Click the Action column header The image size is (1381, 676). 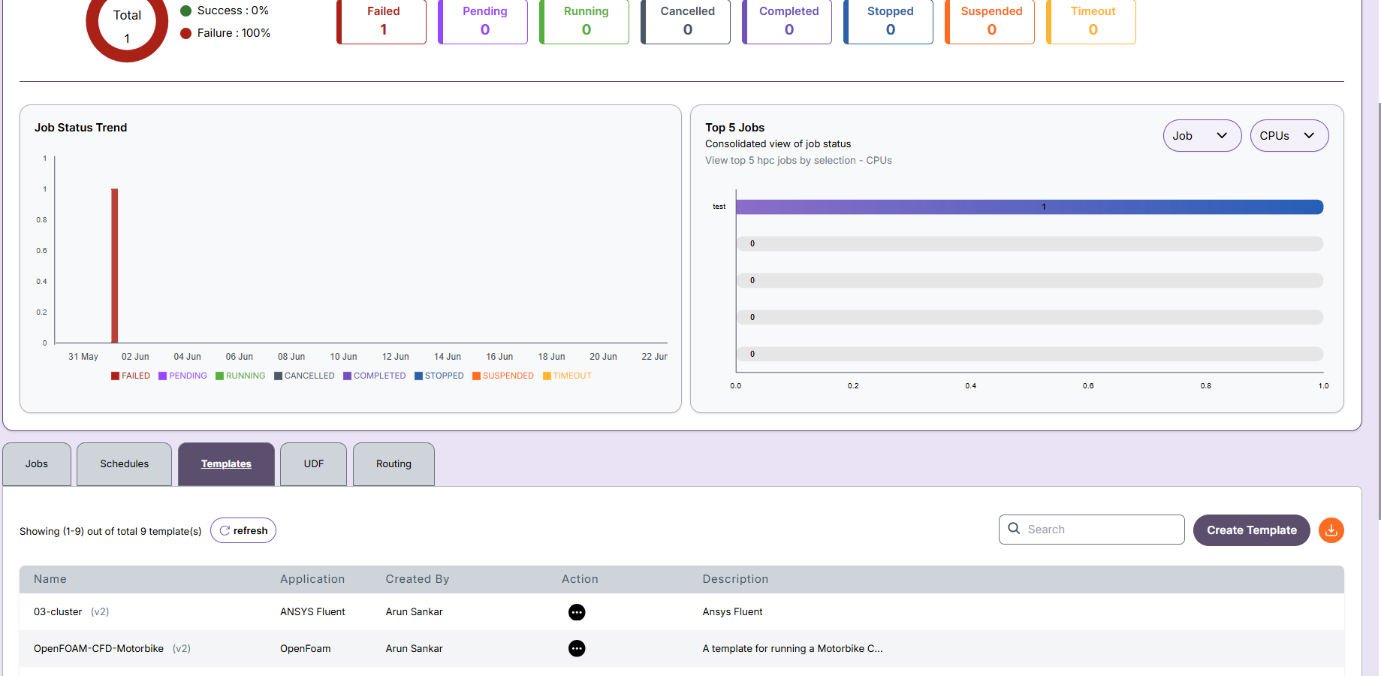(x=580, y=579)
